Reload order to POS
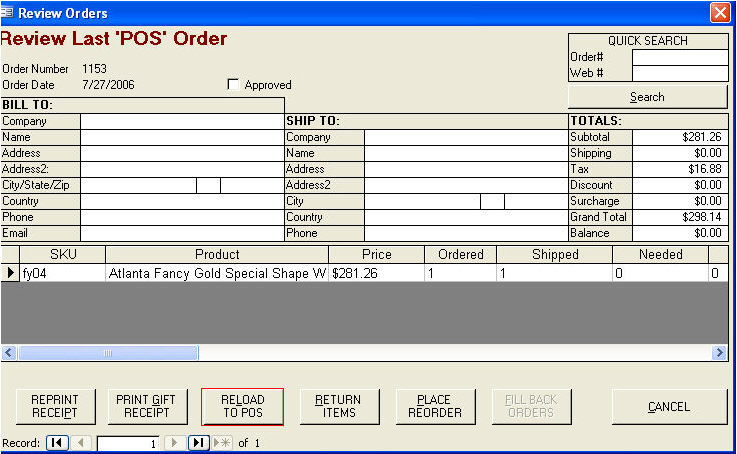This screenshot has width=737, height=454. [x=243, y=407]
